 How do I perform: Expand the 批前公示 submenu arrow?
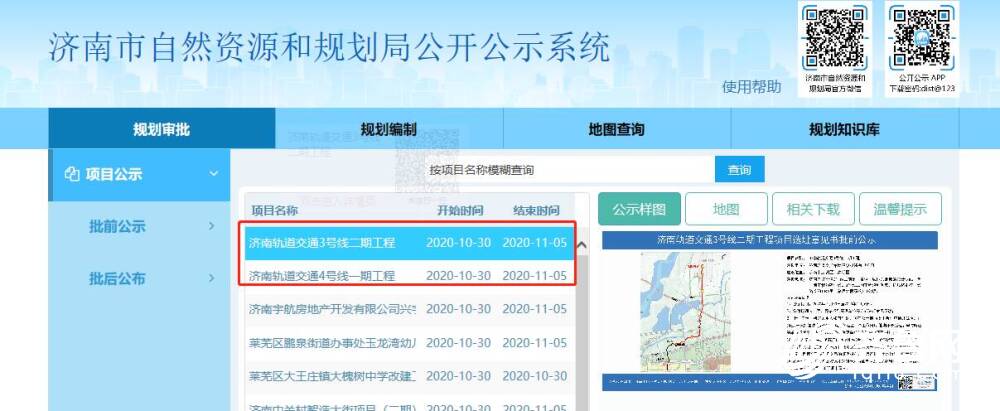pos(211,226)
